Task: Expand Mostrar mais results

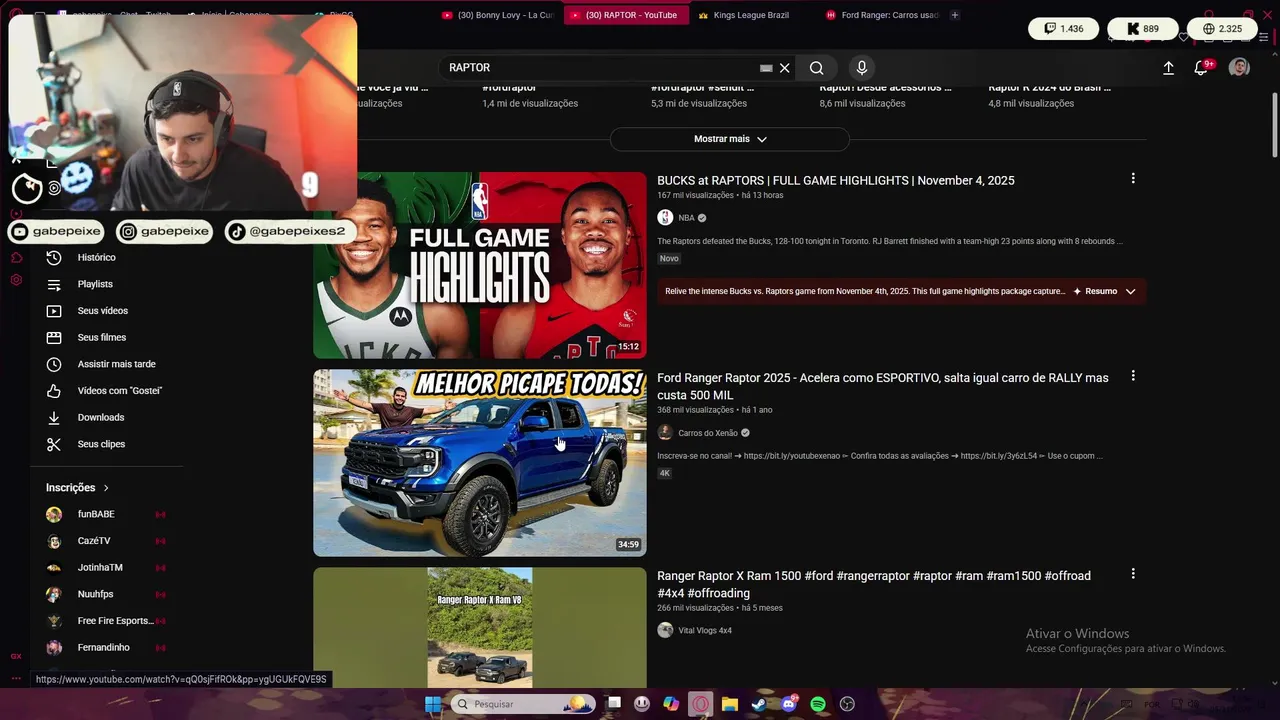Action: [x=730, y=139]
